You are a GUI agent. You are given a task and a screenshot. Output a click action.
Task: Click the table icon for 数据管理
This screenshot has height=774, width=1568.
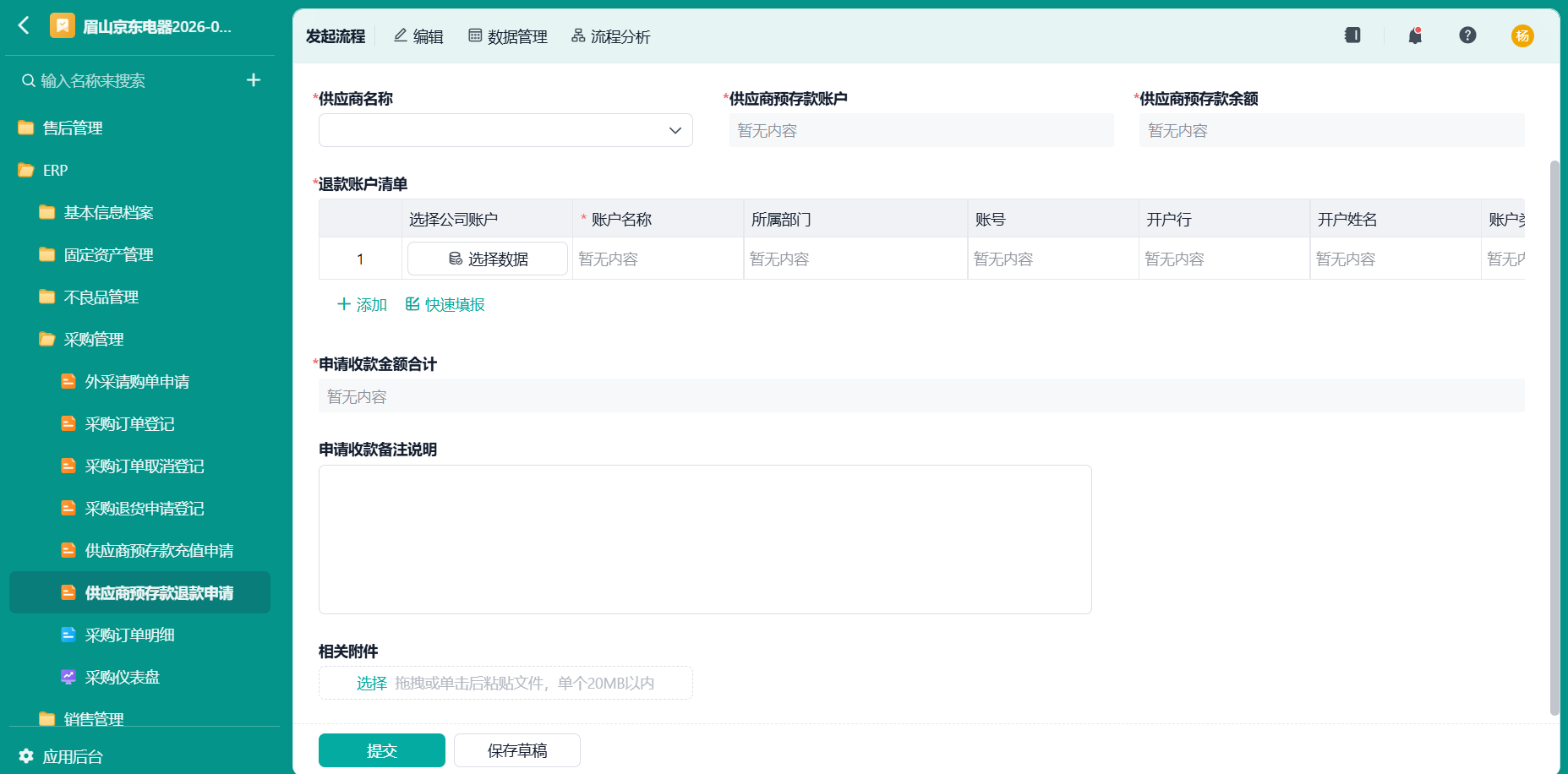coord(475,35)
